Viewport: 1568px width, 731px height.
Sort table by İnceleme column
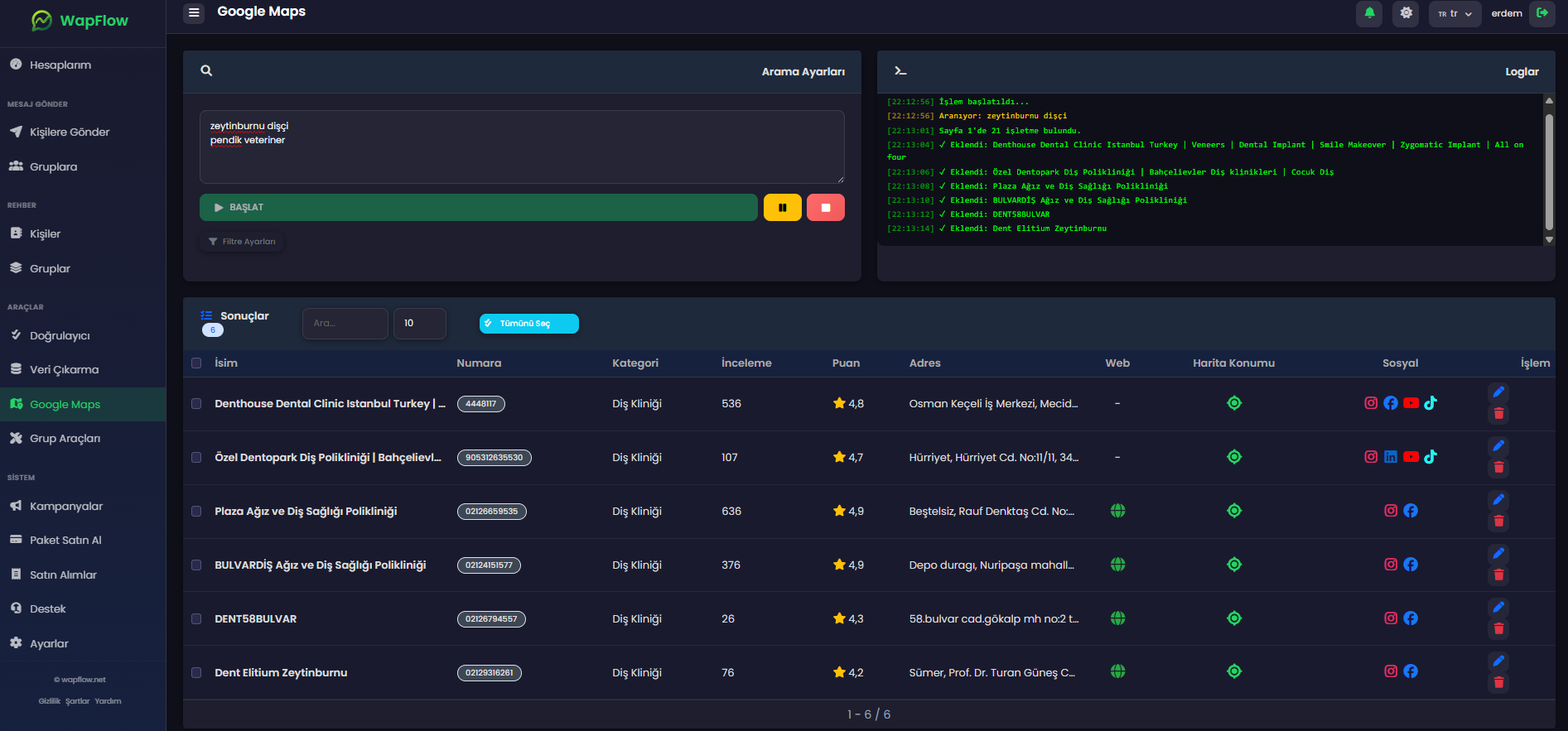click(x=746, y=363)
